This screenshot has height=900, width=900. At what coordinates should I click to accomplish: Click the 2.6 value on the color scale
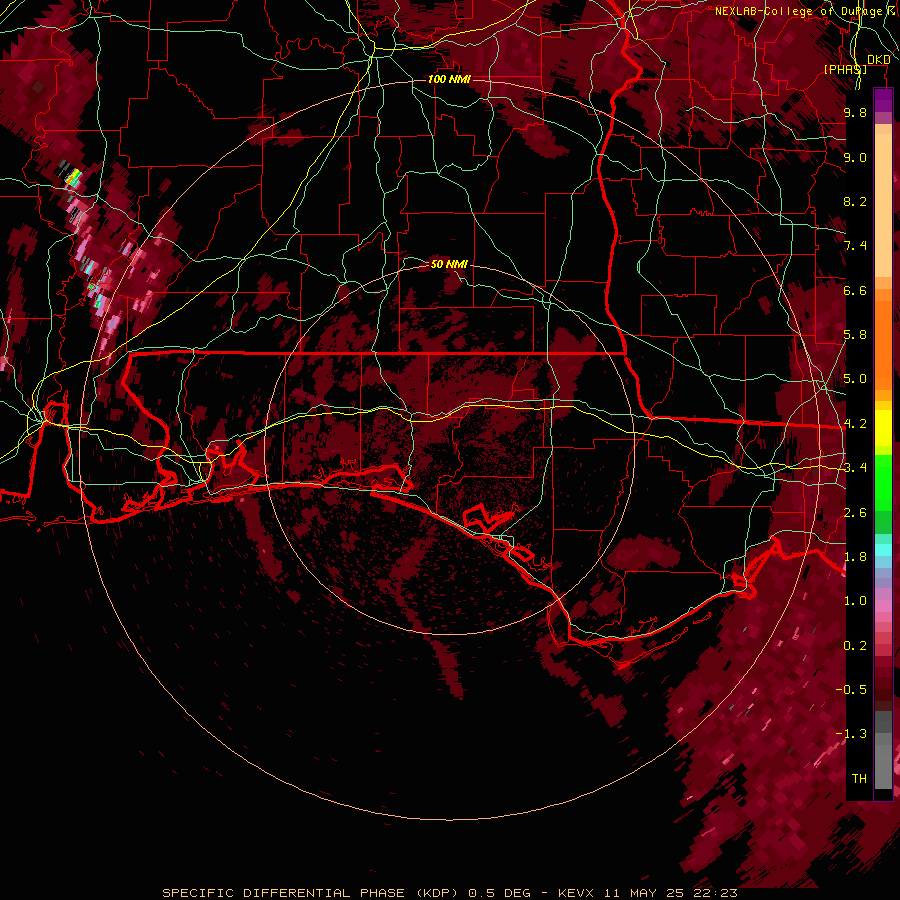855,513
